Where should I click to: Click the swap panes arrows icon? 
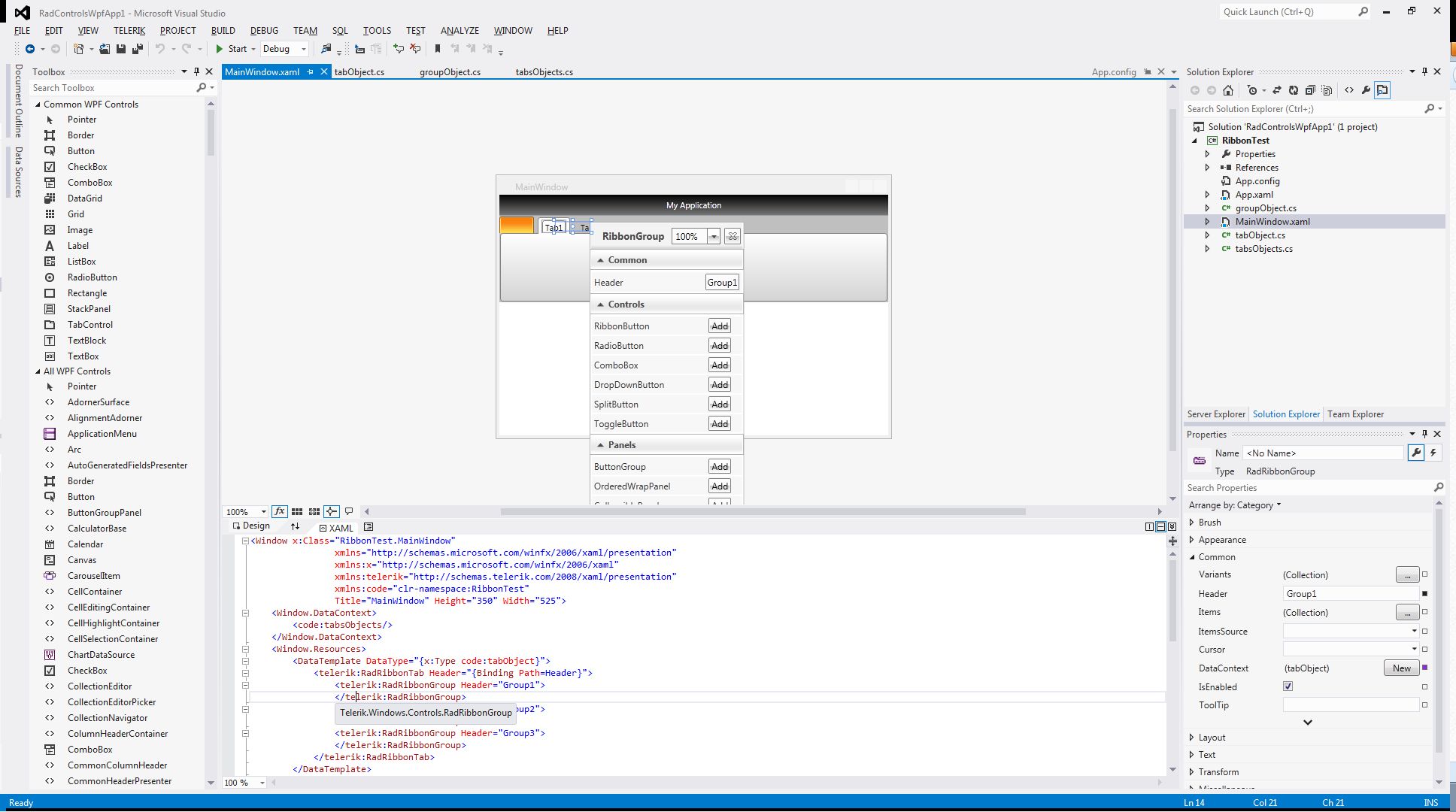point(295,526)
